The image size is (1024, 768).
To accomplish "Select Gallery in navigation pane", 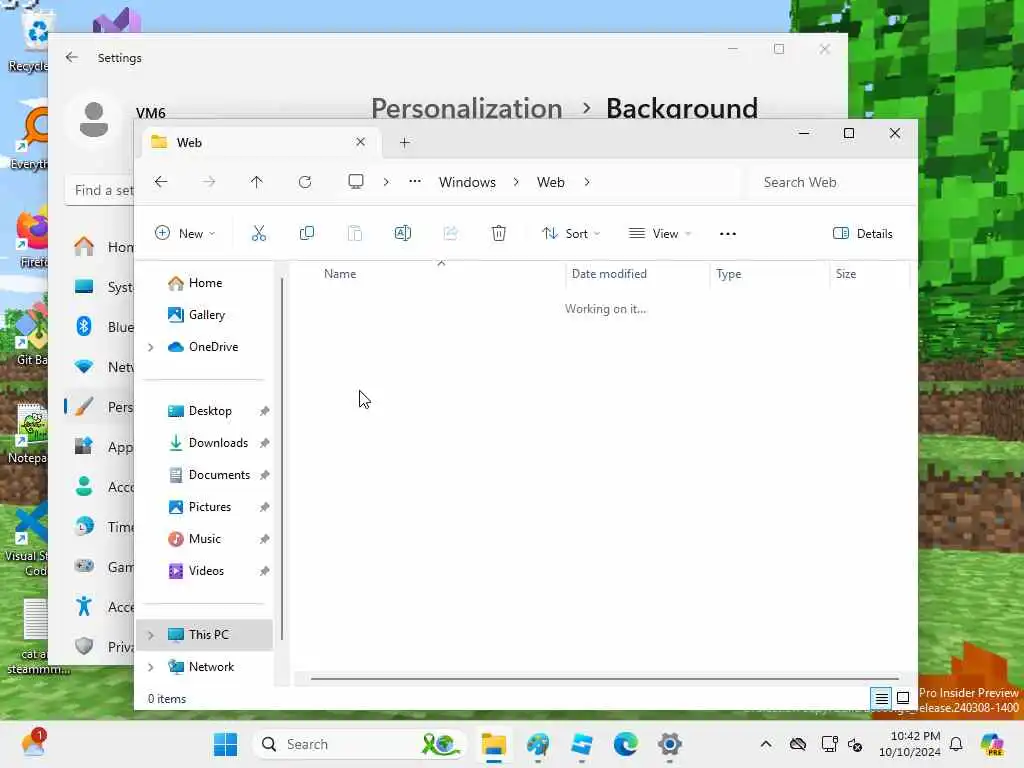I will point(204,315).
